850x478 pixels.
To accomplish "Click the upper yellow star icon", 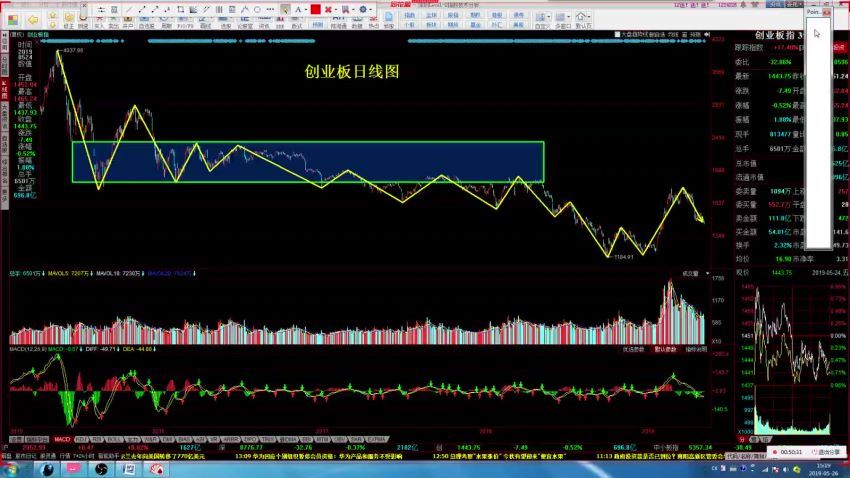I will click(52, 15).
